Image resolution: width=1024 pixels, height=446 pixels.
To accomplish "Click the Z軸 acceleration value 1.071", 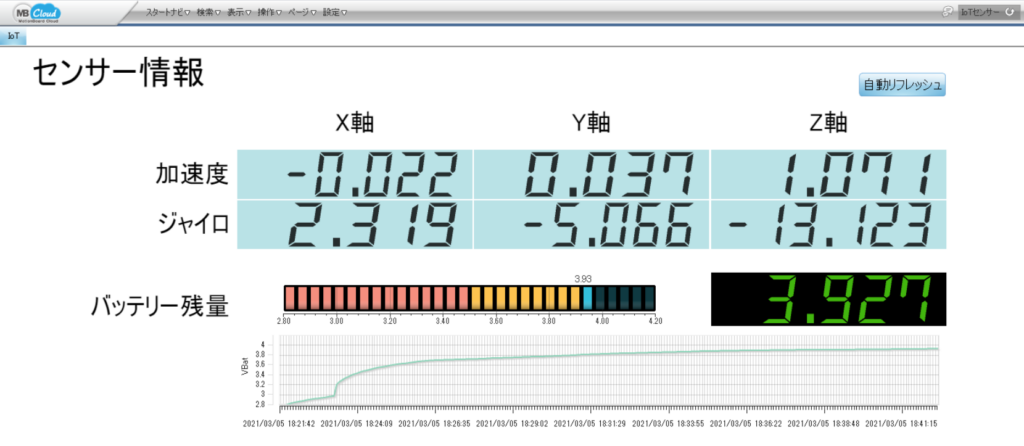I will (x=828, y=174).
